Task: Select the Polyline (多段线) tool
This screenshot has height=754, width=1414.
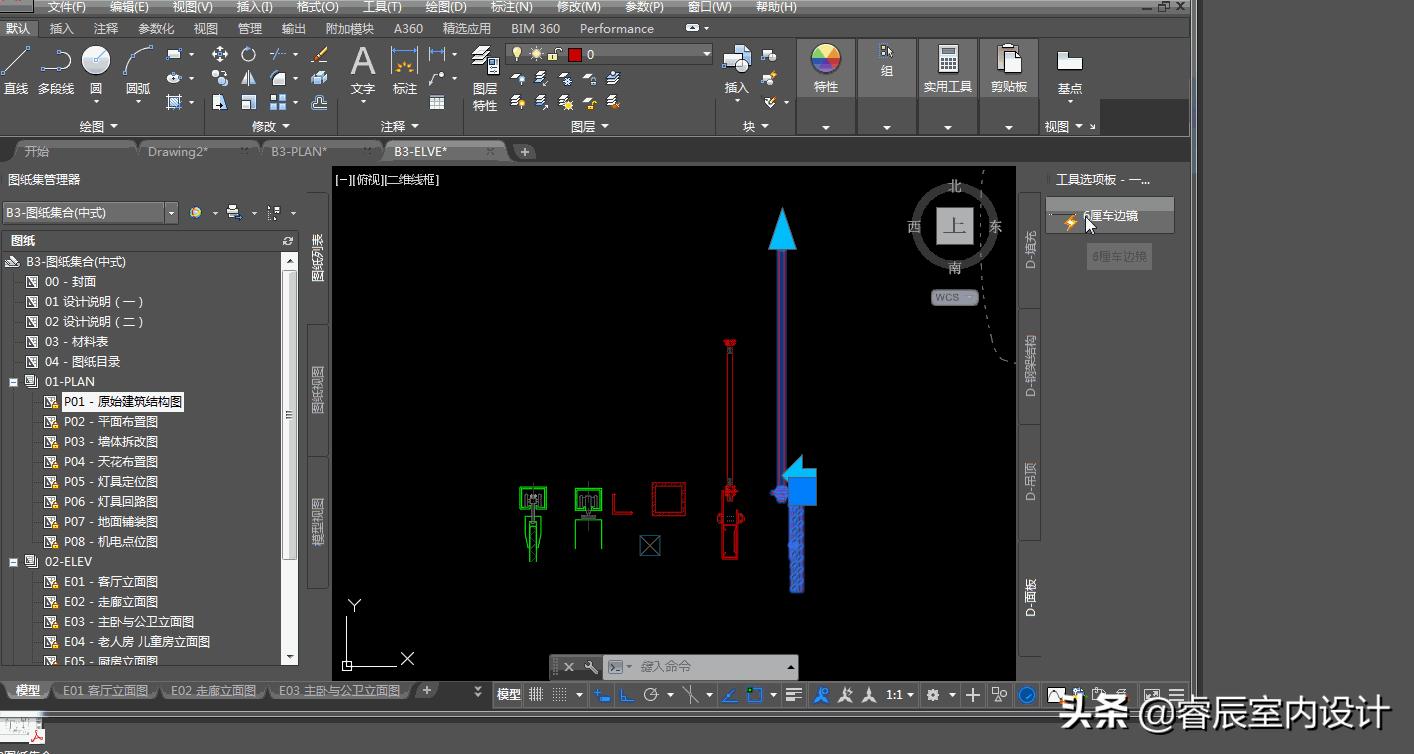Action: pyautogui.click(x=55, y=62)
